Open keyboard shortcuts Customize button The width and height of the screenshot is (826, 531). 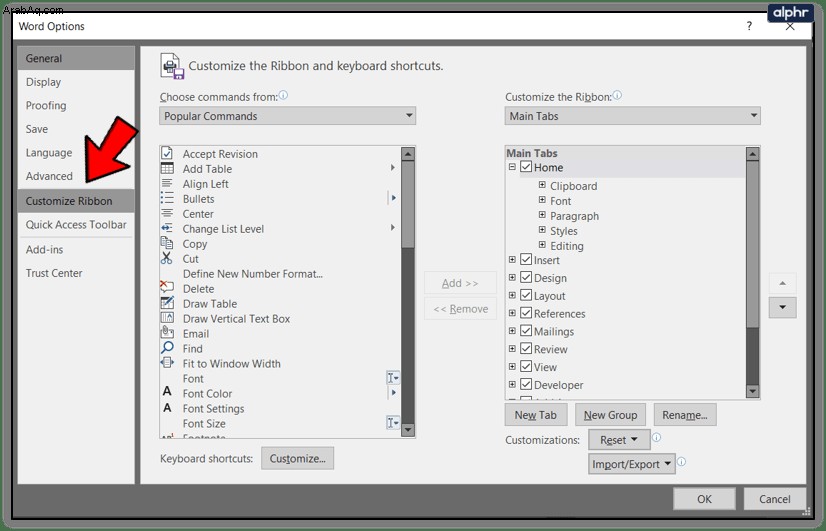(298, 458)
